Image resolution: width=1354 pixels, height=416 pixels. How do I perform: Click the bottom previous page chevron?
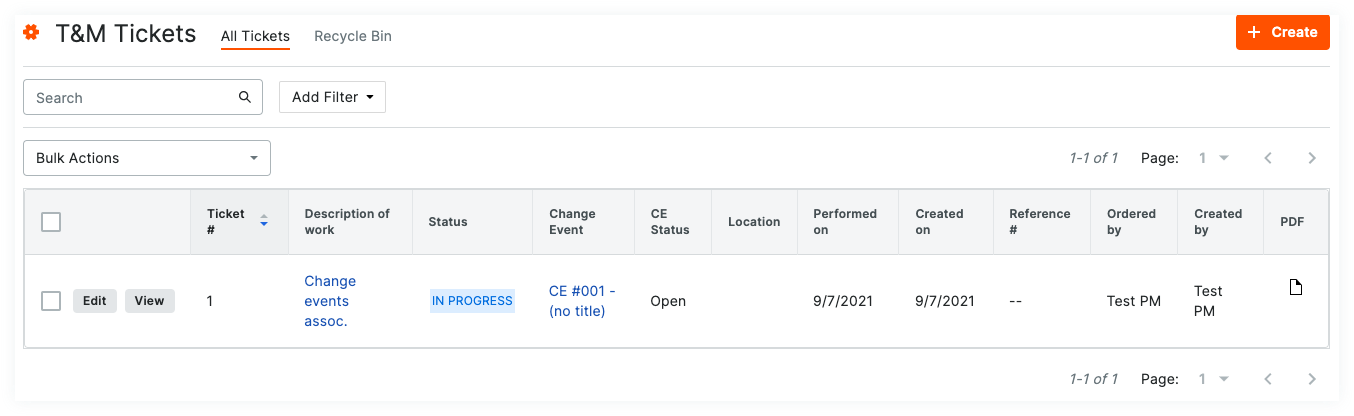1268,379
